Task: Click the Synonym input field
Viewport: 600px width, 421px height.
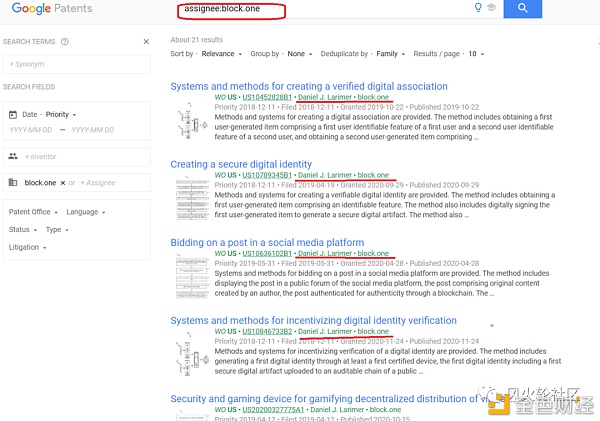Action: click(77, 64)
